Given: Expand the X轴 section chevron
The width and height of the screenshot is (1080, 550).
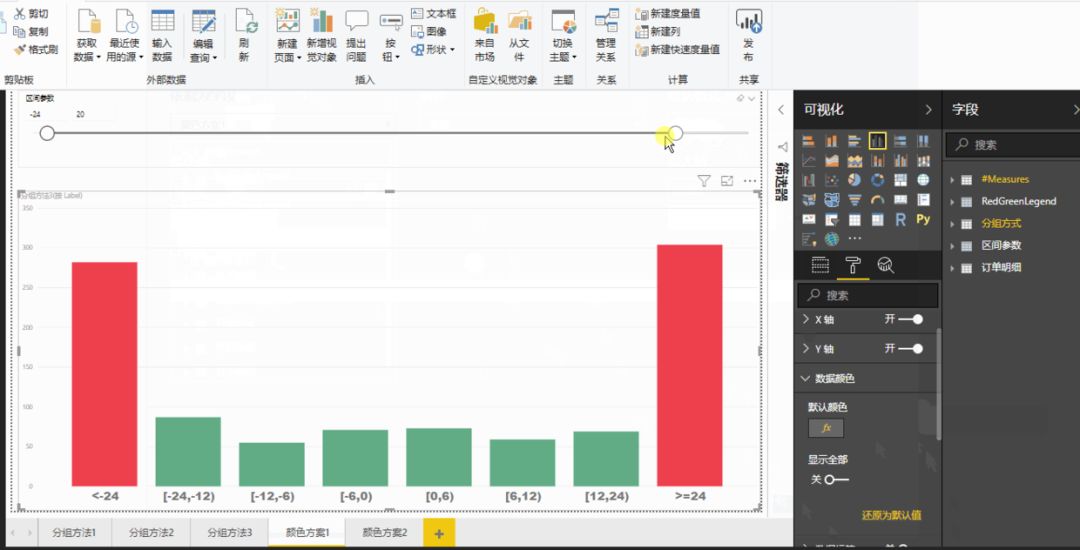Looking at the screenshot, I should pos(807,319).
